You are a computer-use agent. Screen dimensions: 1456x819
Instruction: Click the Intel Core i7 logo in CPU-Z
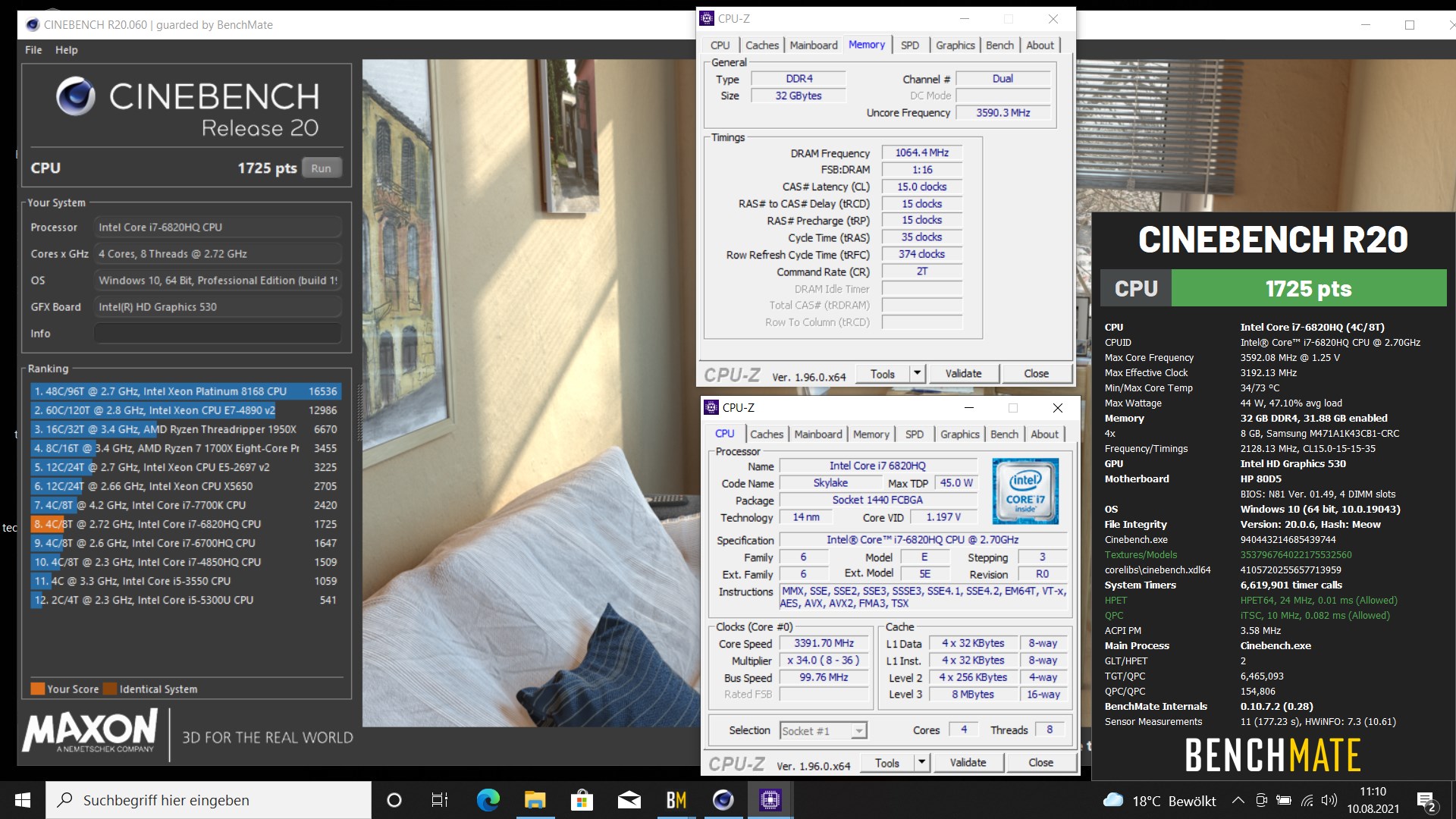click(x=1025, y=491)
